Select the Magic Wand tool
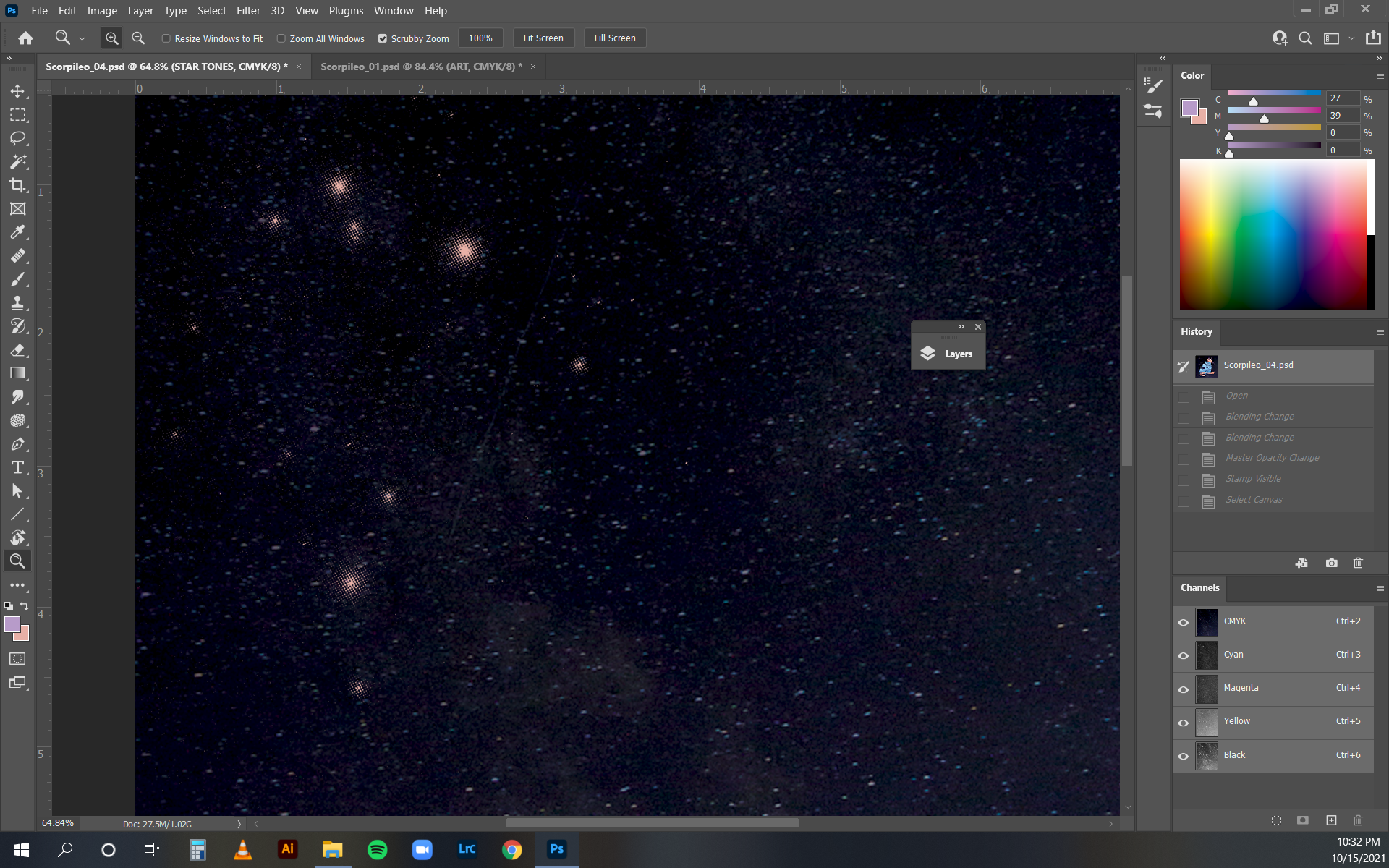 pyautogui.click(x=17, y=162)
